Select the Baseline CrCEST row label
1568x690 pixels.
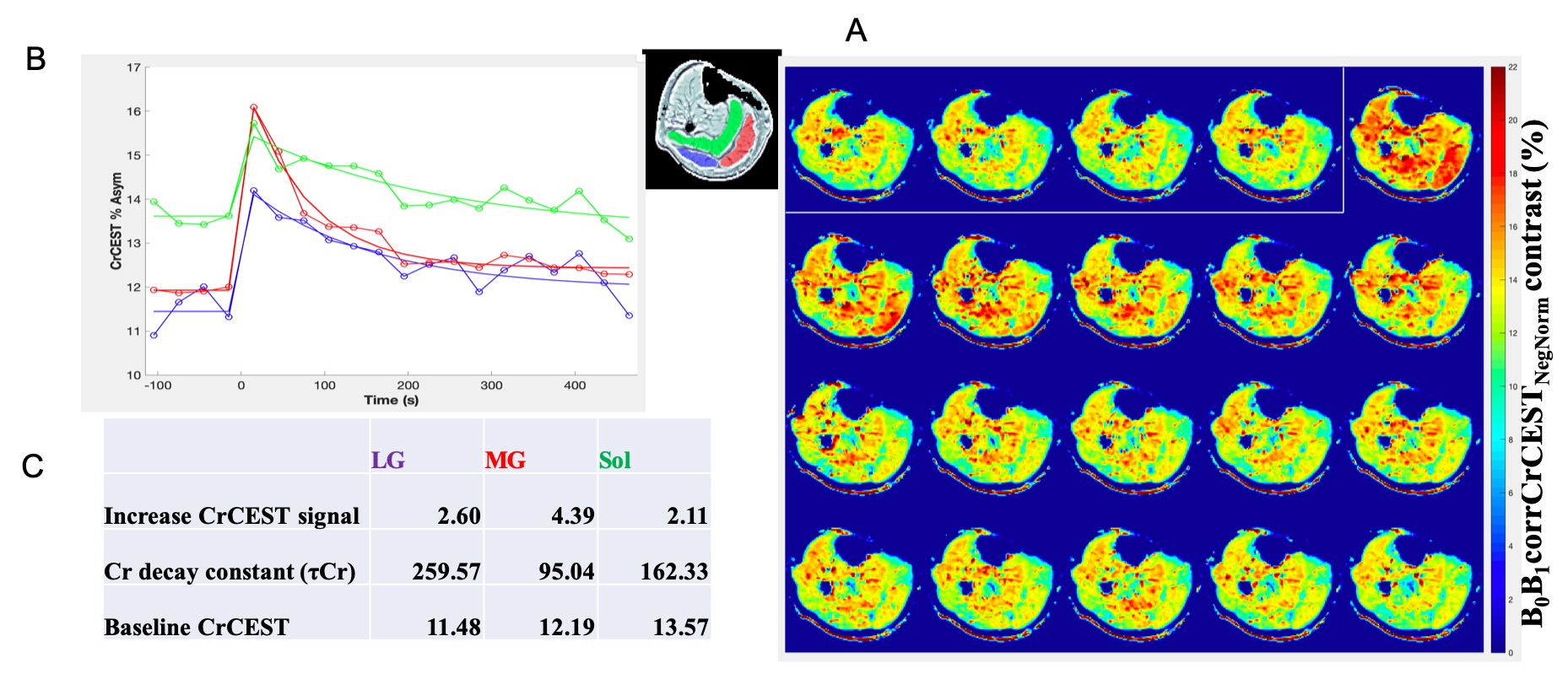point(197,628)
